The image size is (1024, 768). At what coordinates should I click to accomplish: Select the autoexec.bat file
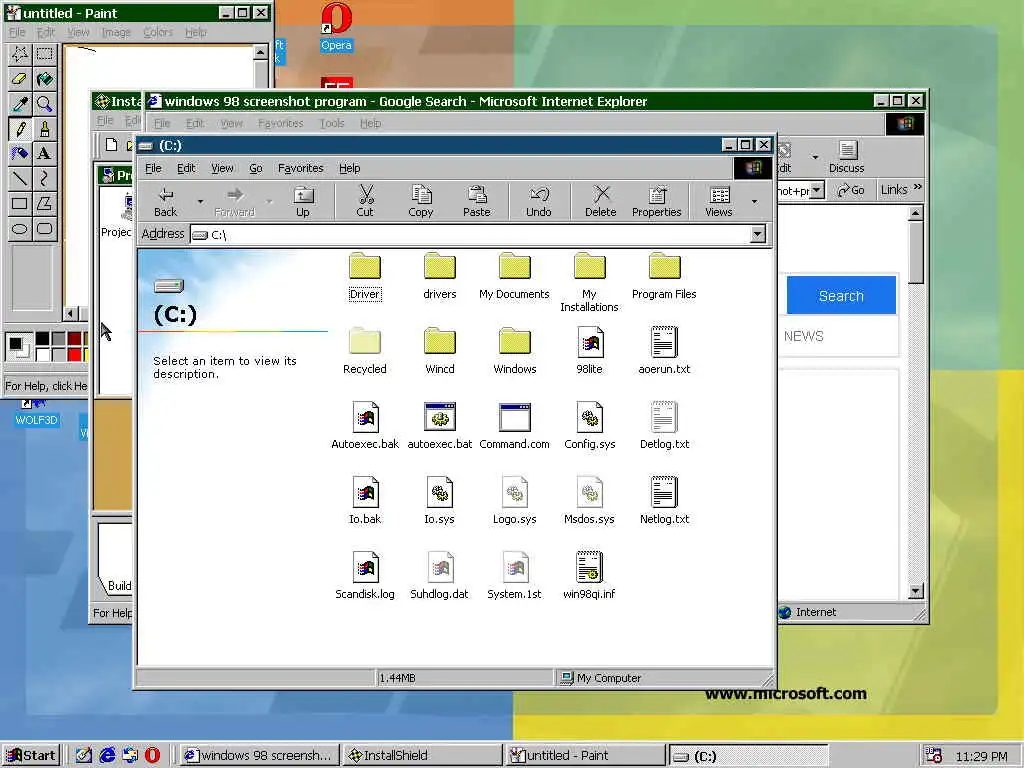coord(440,426)
